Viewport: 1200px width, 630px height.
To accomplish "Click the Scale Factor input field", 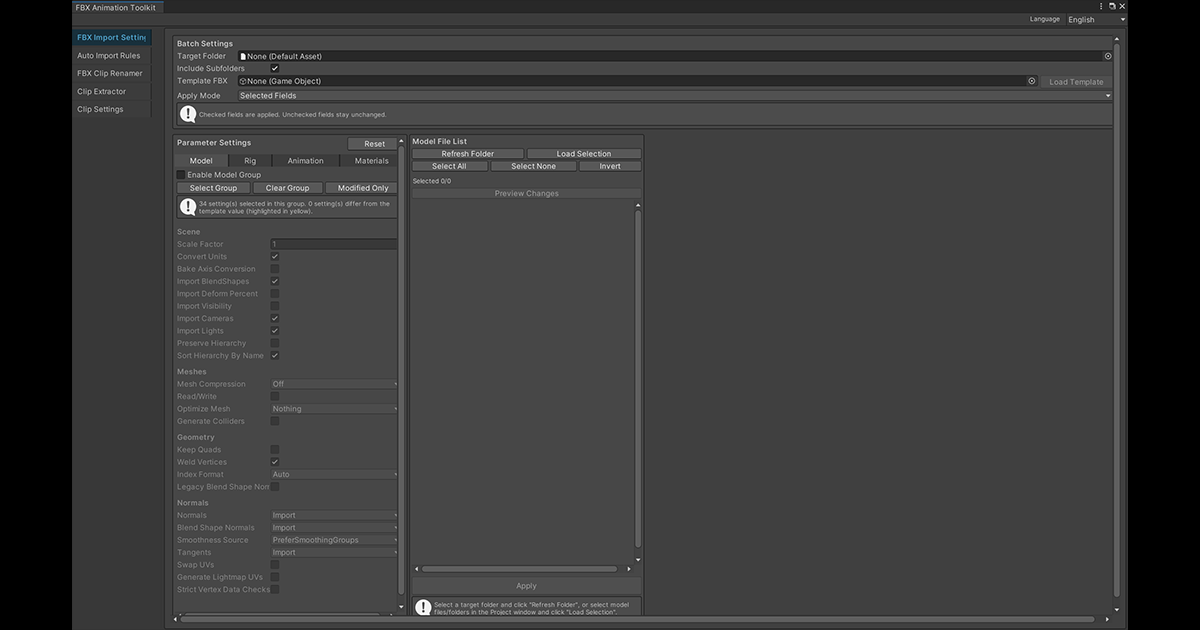I will (334, 244).
